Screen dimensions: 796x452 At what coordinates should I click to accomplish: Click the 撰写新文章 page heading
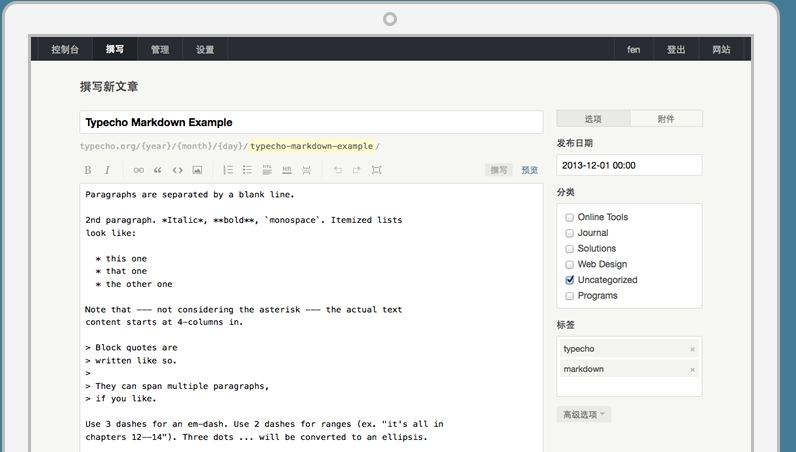click(x=109, y=87)
